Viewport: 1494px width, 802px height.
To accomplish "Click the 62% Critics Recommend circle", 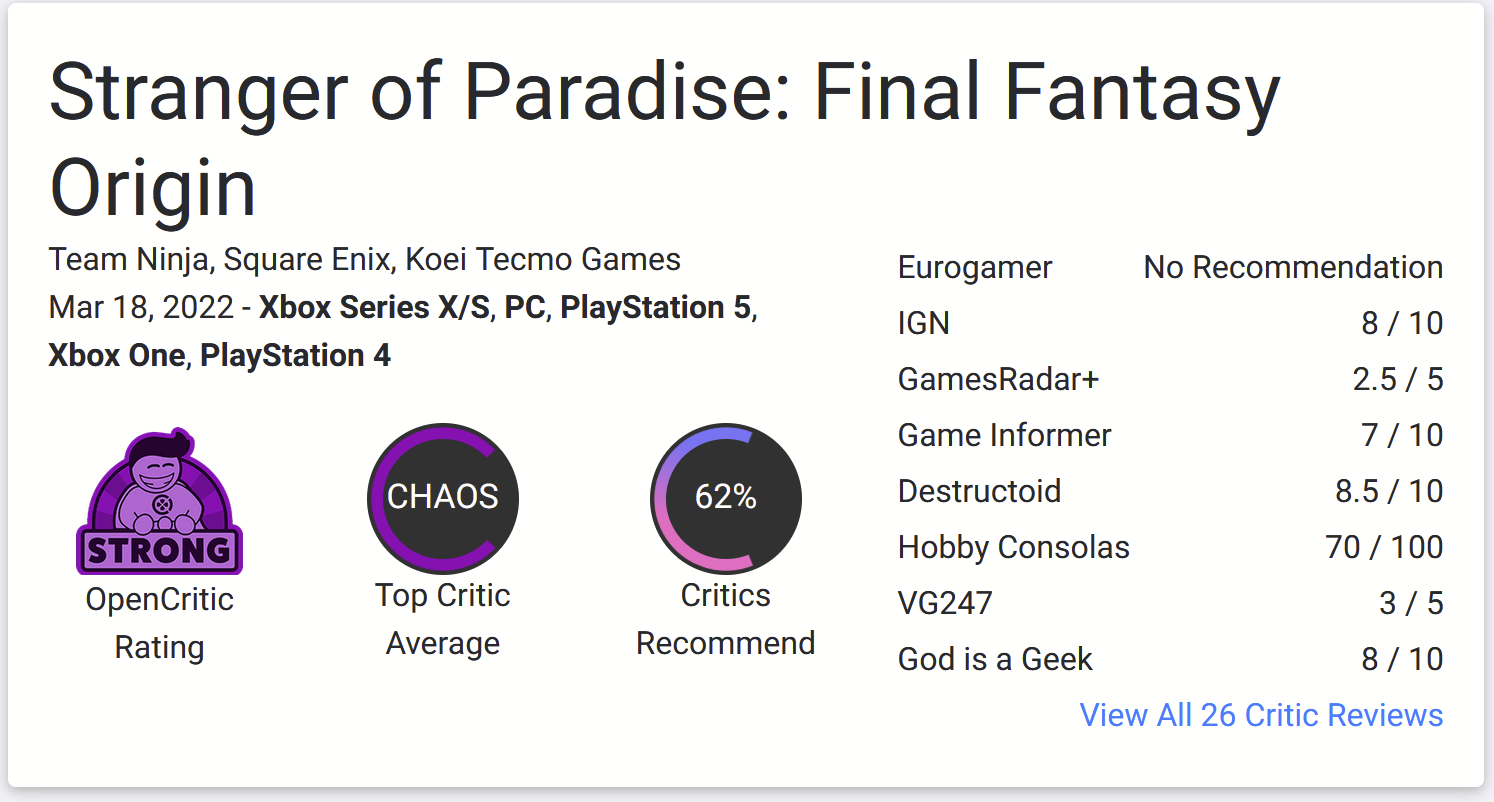I will pos(726,497).
